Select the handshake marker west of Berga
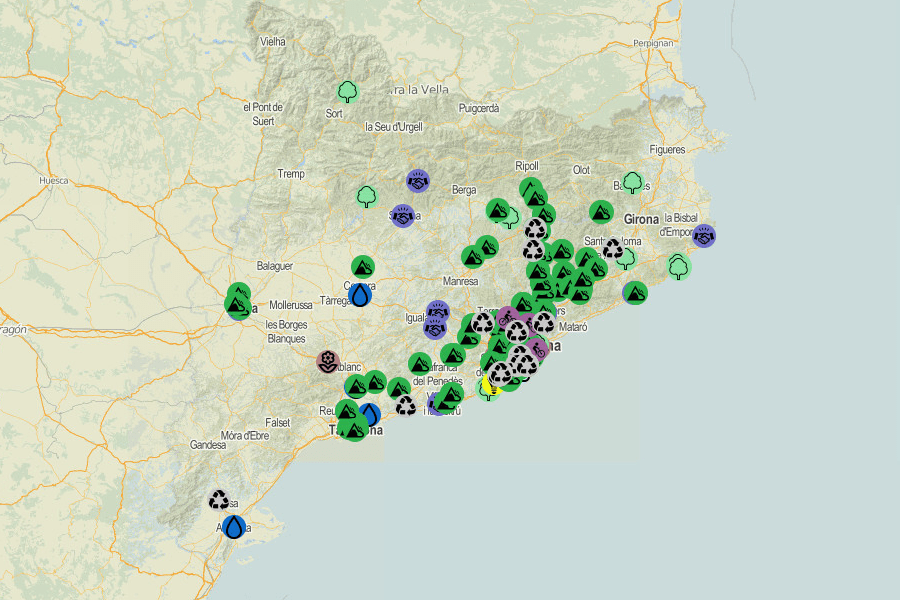This screenshot has height=600, width=900. 418,181
